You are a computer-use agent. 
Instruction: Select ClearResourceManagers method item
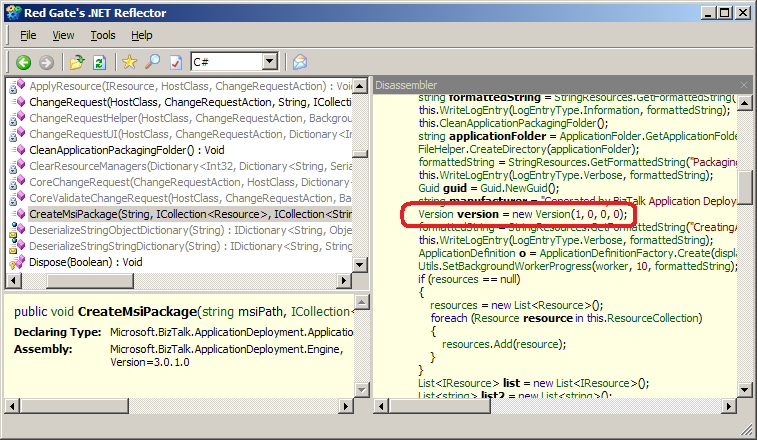tap(190, 166)
